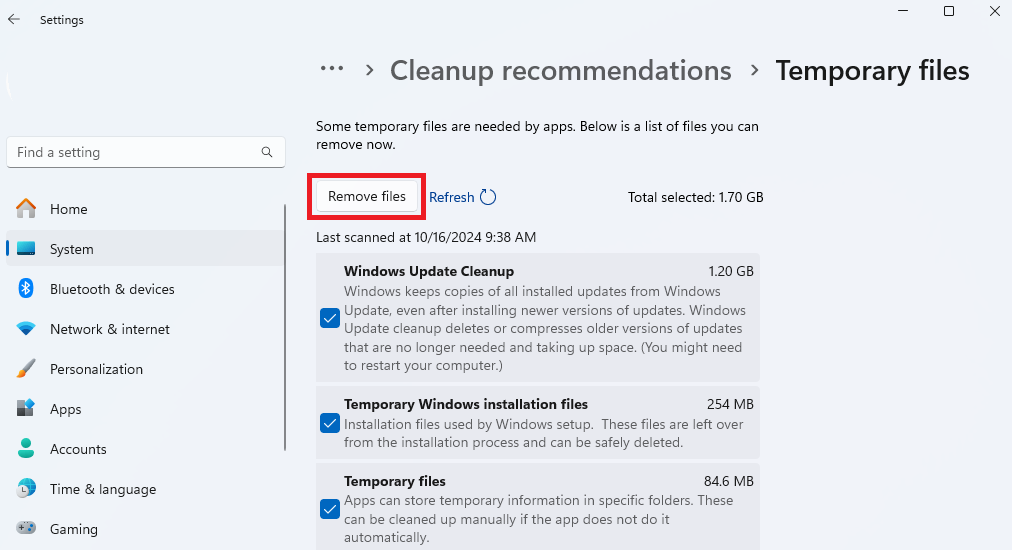1012x550 pixels.
Task: Uncheck Temporary Windows installation files checkbox
Action: point(330,423)
